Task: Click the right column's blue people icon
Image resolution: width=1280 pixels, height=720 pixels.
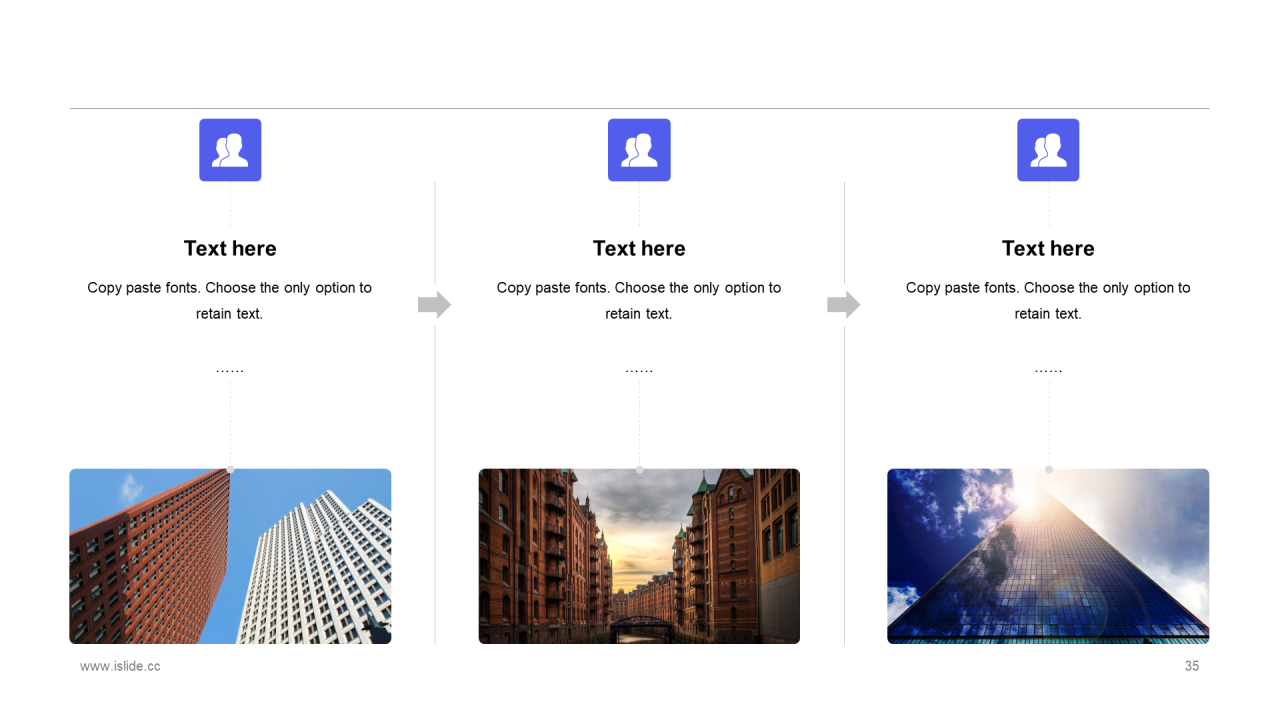Action: 1048,150
